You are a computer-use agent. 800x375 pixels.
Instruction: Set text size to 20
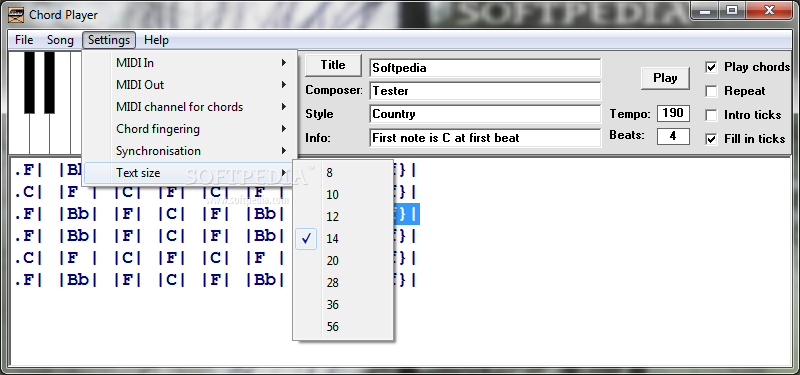pyautogui.click(x=343, y=260)
